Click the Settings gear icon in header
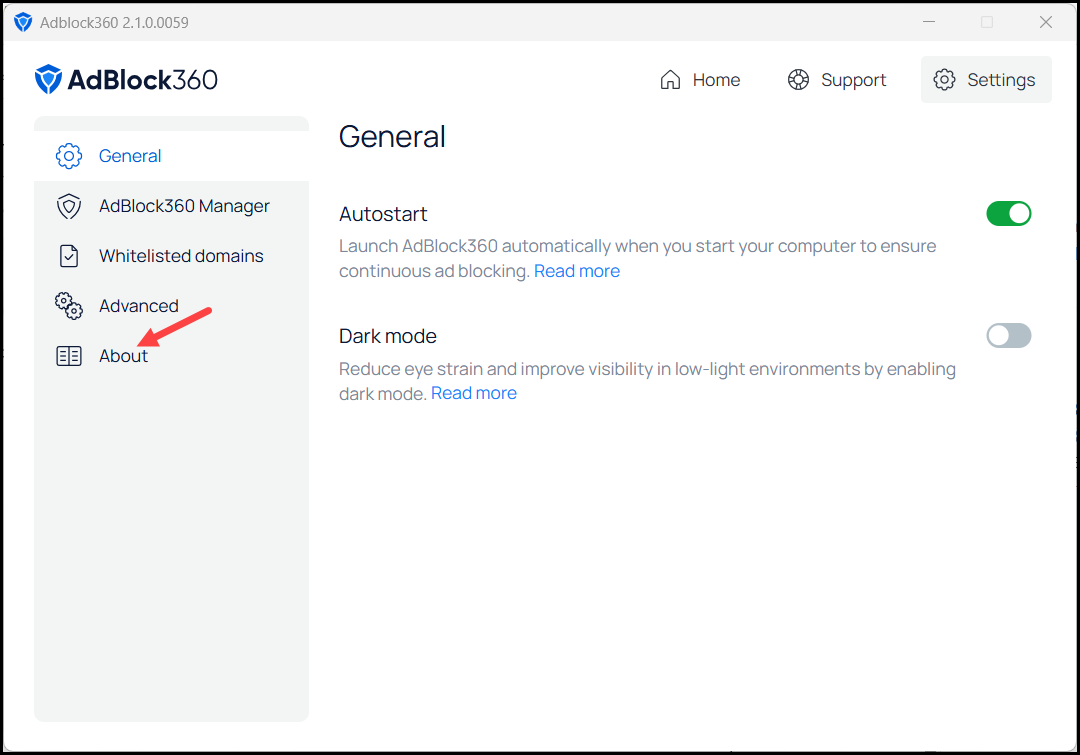 click(x=944, y=80)
